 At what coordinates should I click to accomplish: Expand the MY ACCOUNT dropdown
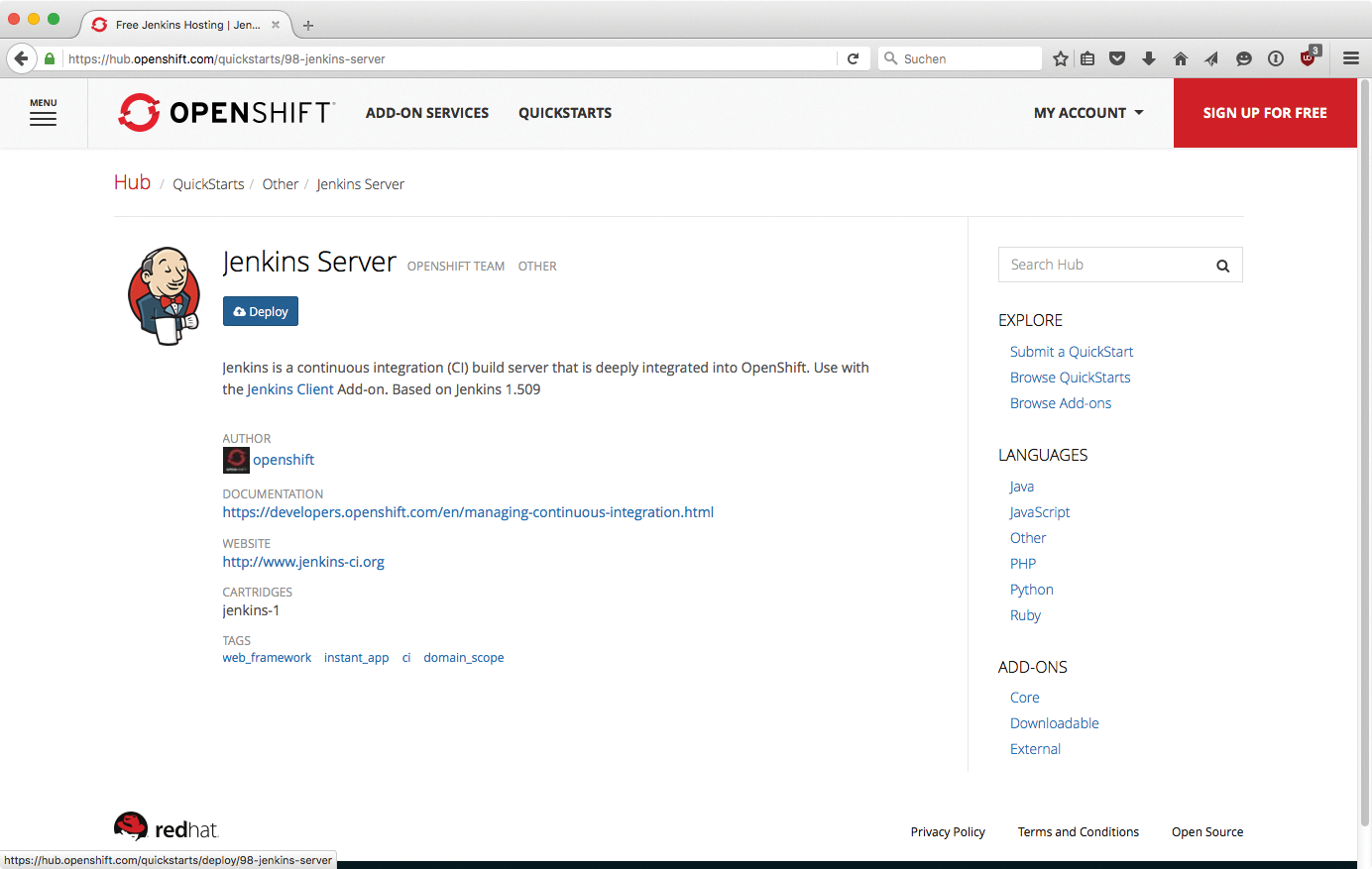(x=1088, y=113)
